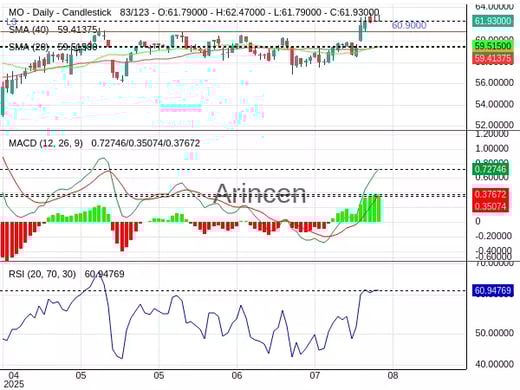
Task: Select the SMA (40) indicator label
Action: pyautogui.click(x=29, y=30)
